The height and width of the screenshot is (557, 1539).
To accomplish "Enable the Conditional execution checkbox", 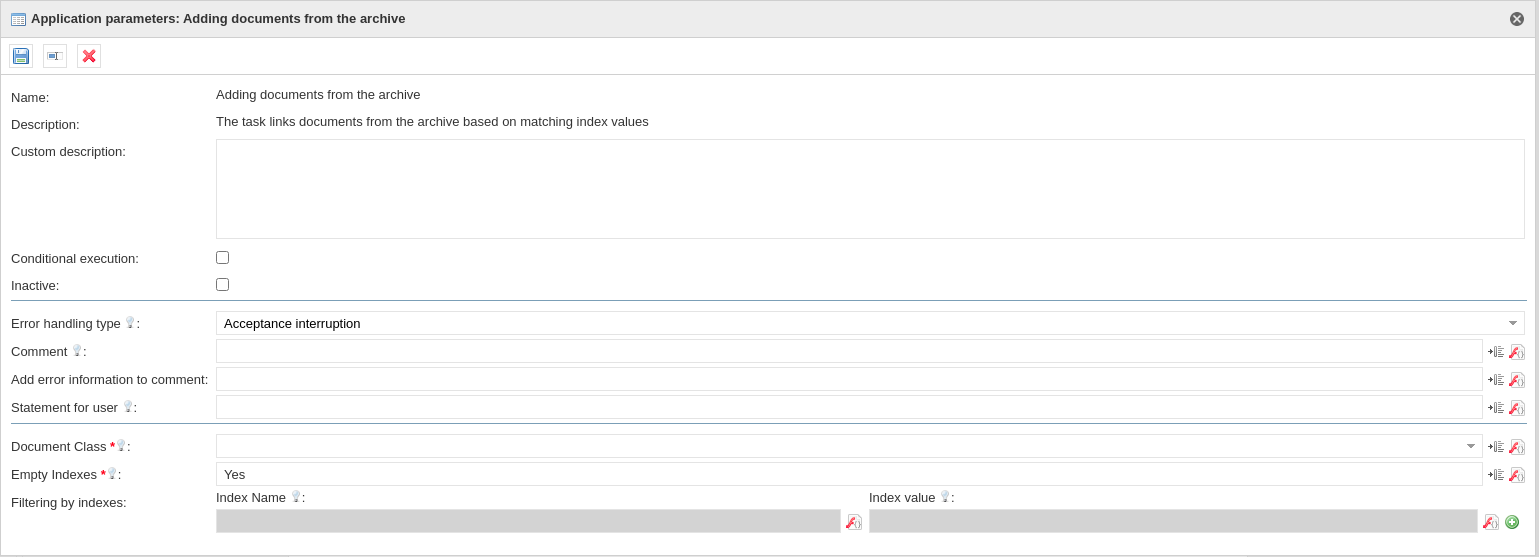I will 222,258.
